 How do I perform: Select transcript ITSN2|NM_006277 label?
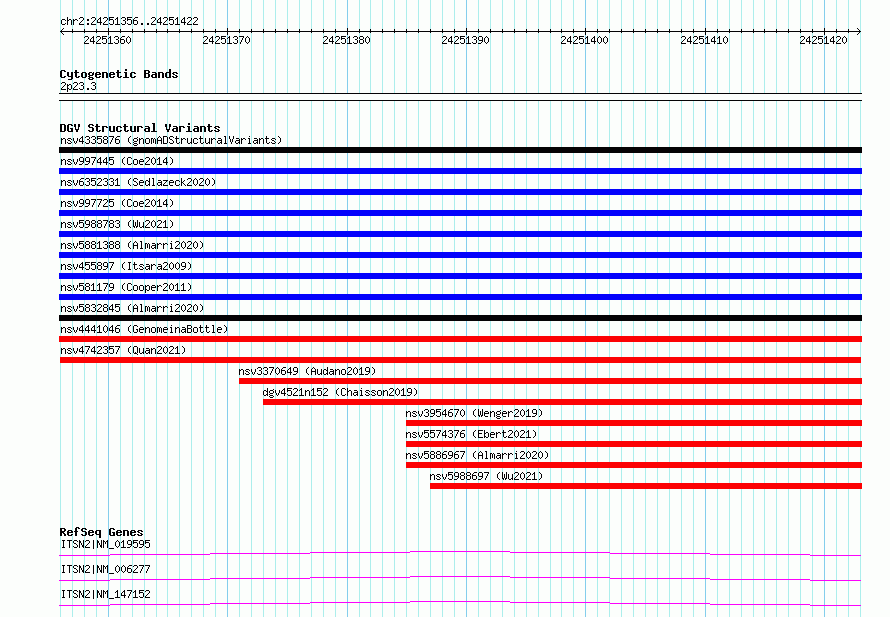tap(106, 569)
